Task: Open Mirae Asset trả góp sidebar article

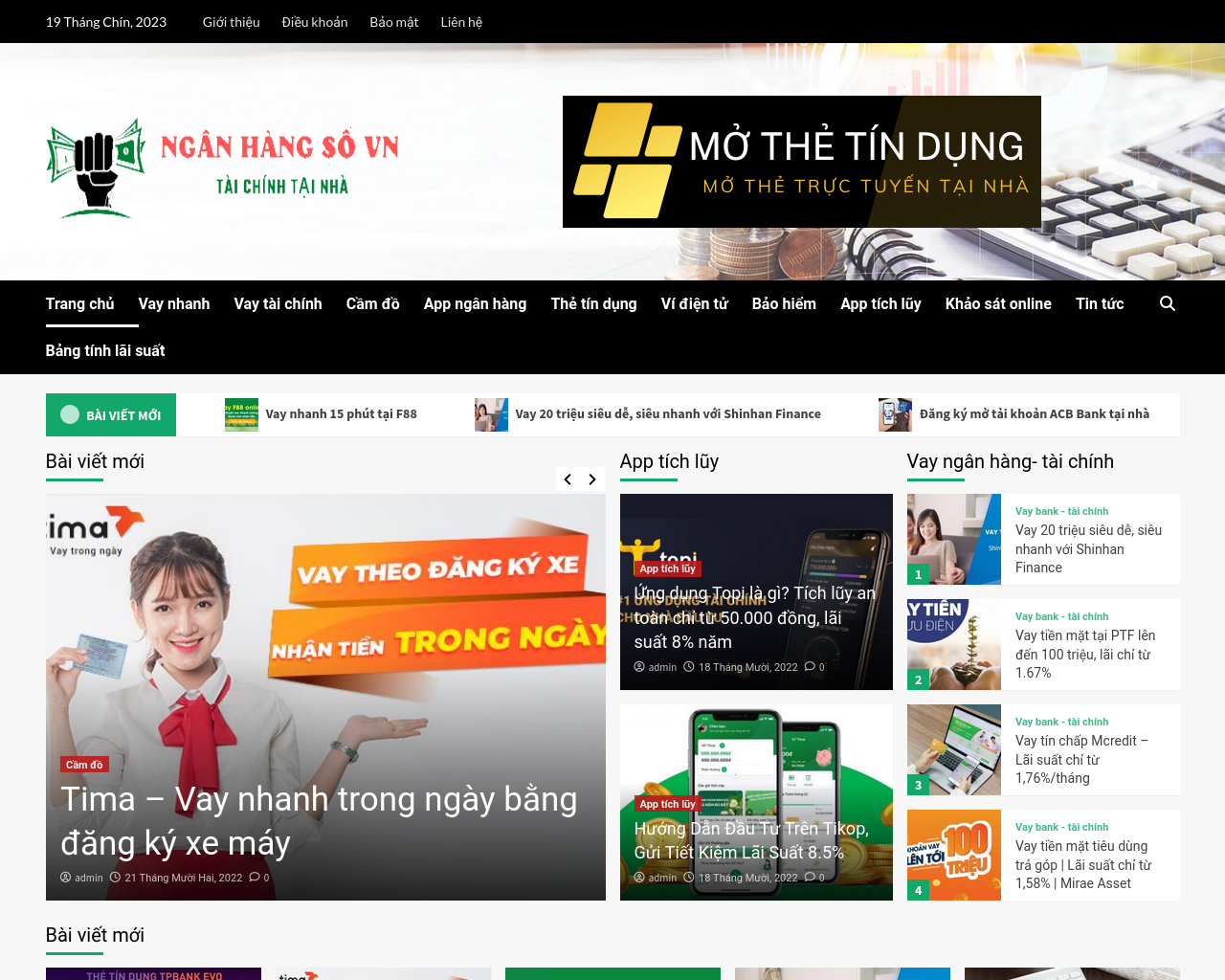Action: (x=1083, y=864)
